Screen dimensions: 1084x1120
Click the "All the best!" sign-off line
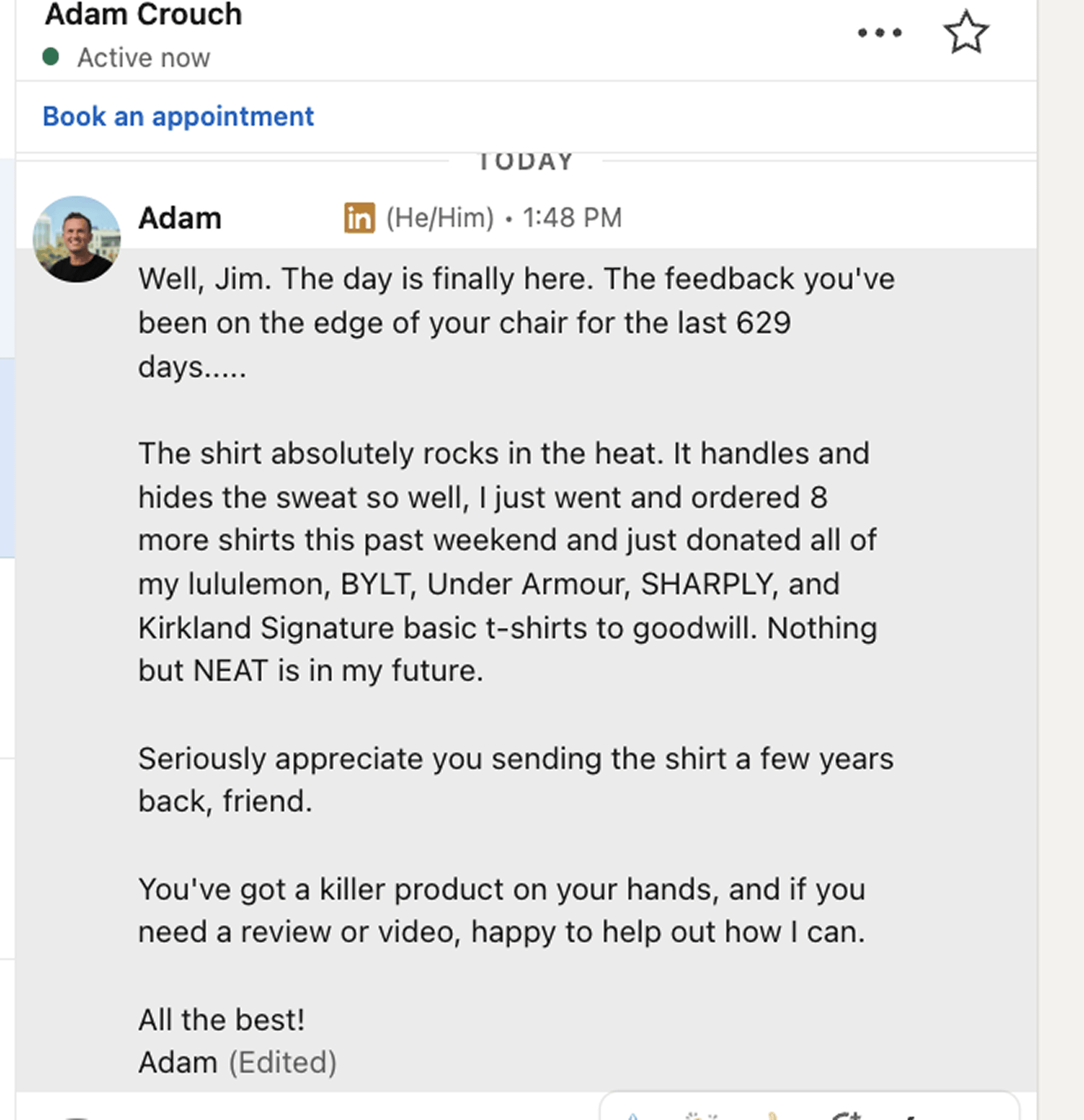(x=221, y=1020)
